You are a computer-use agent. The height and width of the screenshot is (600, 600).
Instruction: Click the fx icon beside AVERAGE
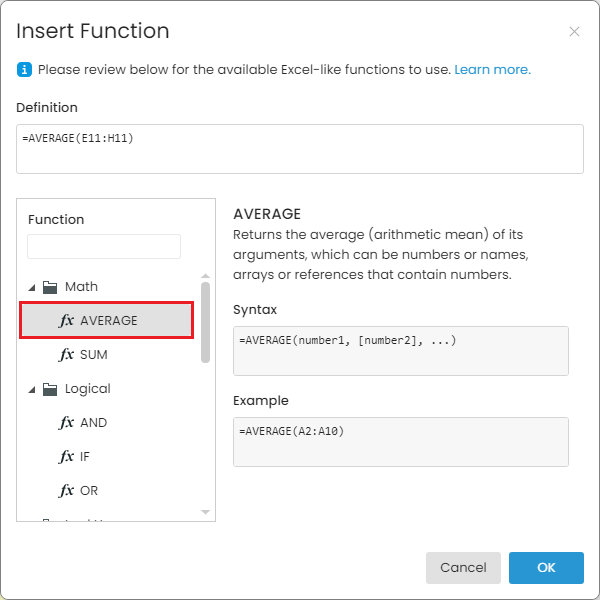pos(67,321)
